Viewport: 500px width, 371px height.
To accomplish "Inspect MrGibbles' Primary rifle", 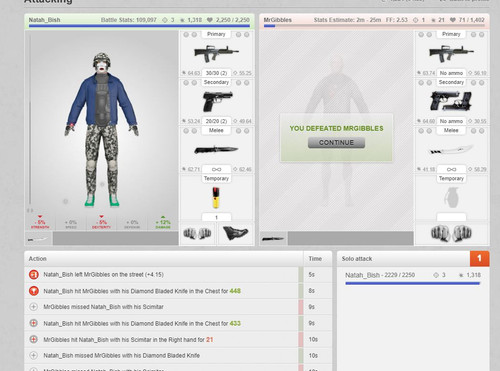I will point(451,54).
